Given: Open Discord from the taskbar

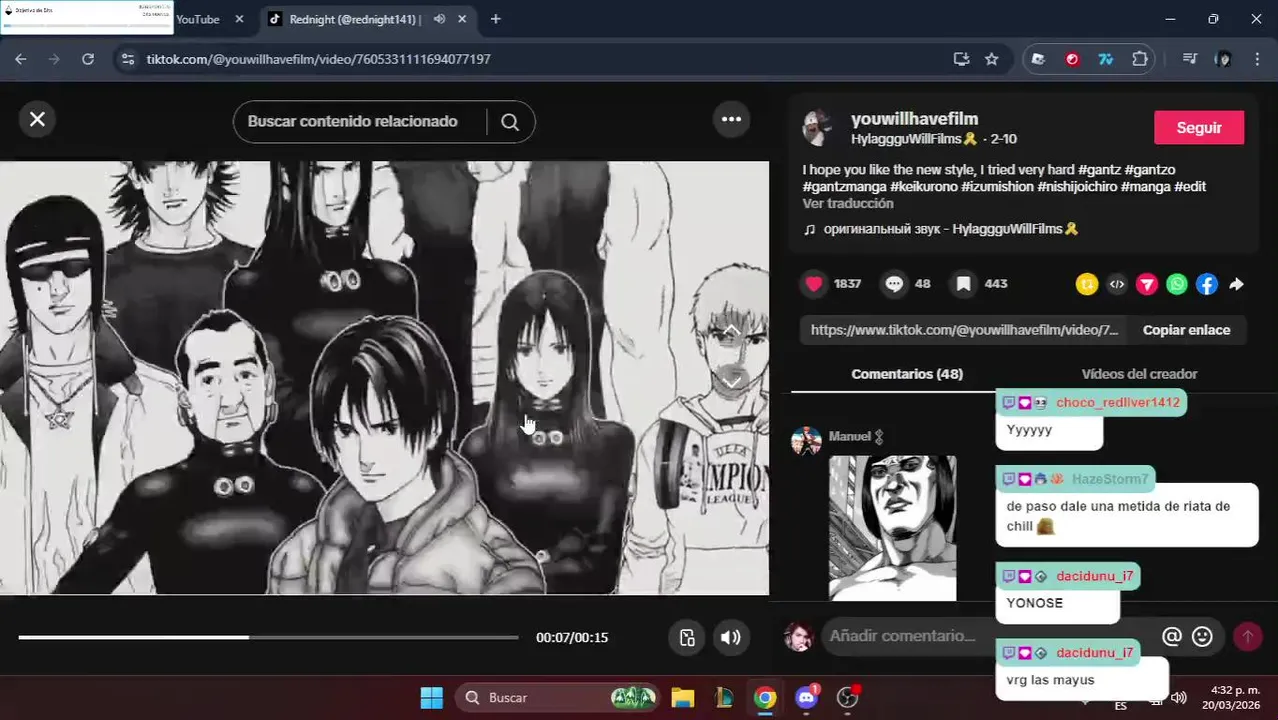Looking at the screenshot, I should pos(807,698).
